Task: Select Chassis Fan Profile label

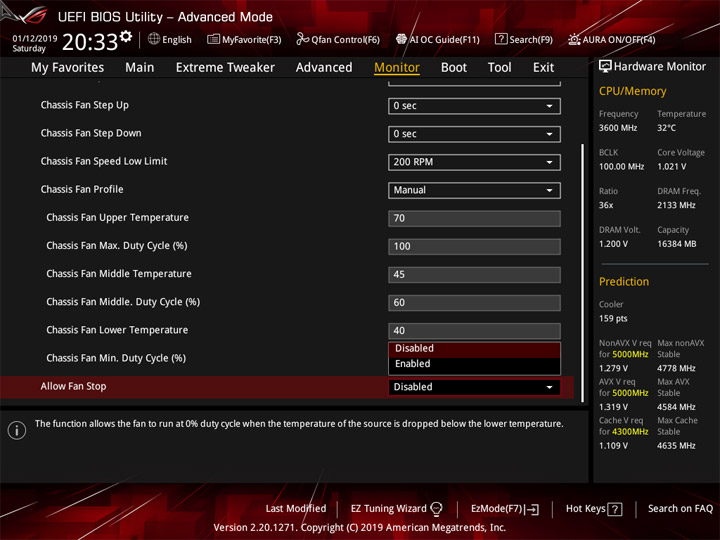Action: [82, 190]
